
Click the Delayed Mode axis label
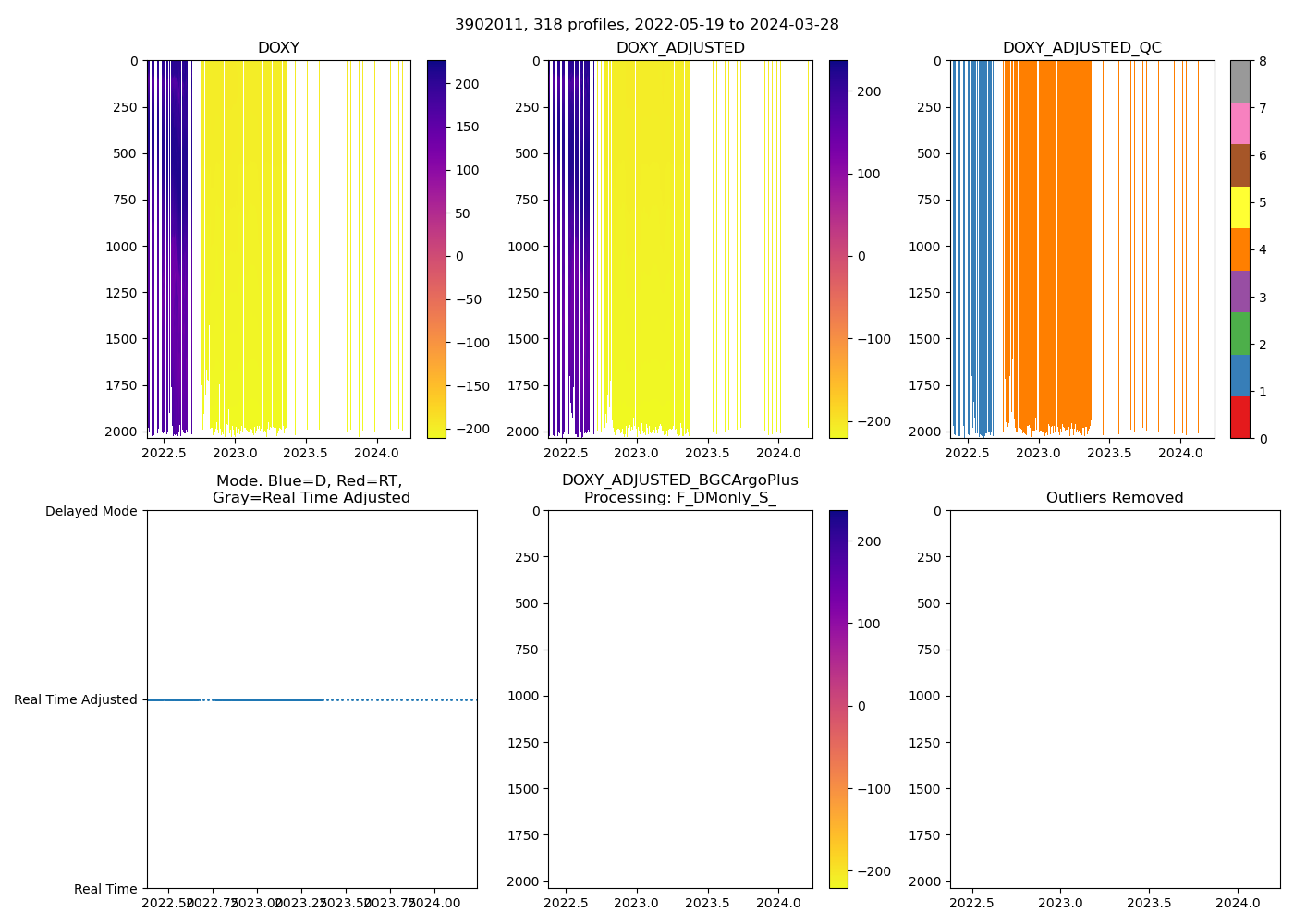pos(91,511)
